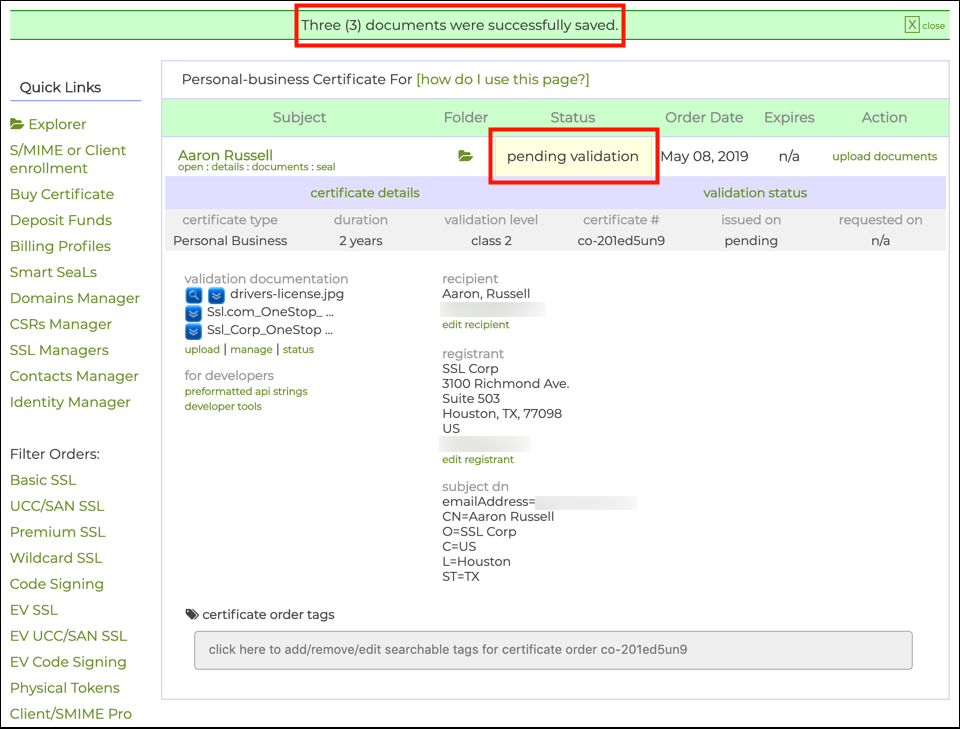Image resolution: width=960 pixels, height=729 pixels.
Task: Click the edit recipient link
Action: pos(475,325)
